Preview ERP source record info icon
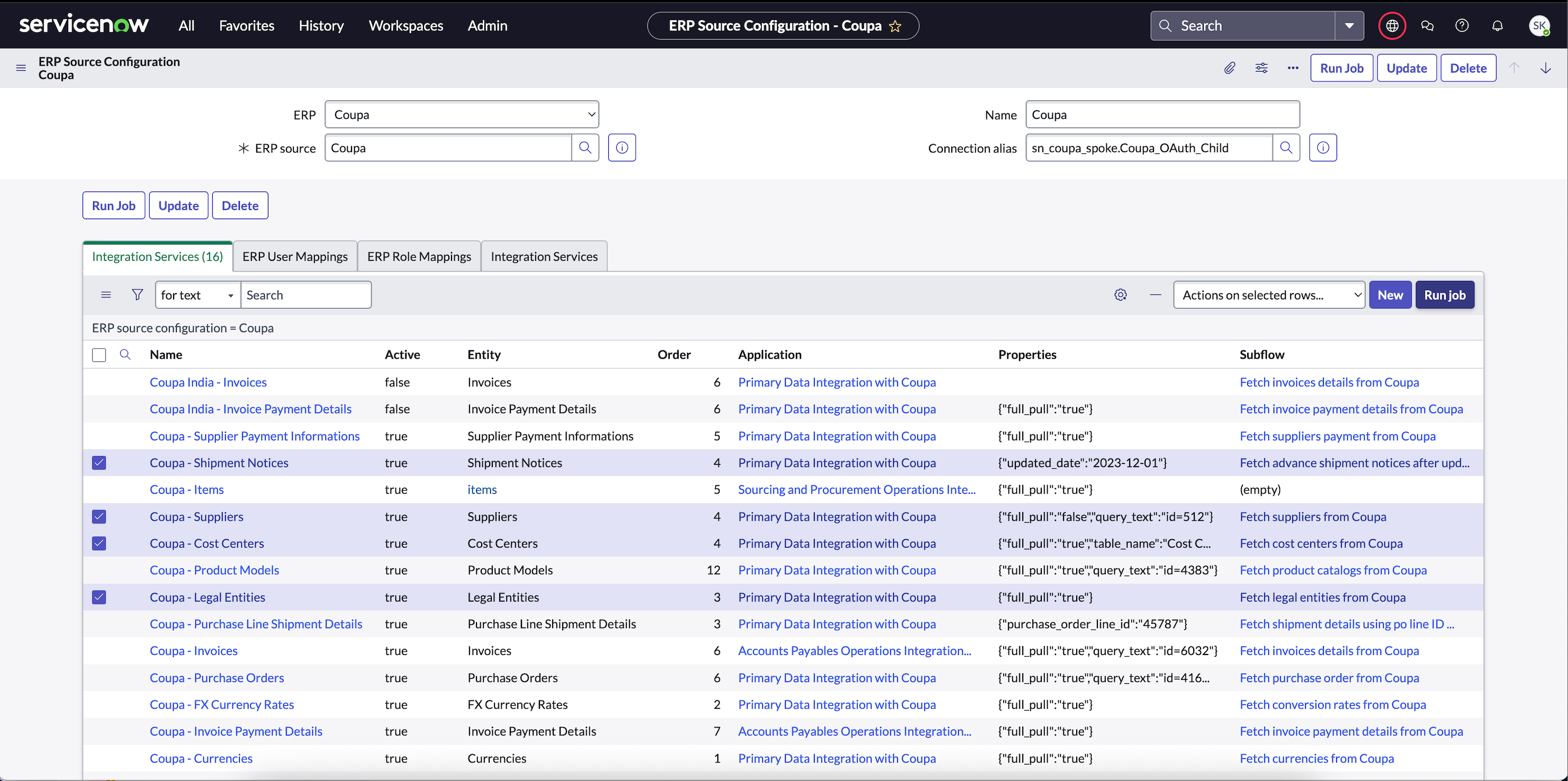Viewport: 1568px width, 781px height. [x=622, y=148]
